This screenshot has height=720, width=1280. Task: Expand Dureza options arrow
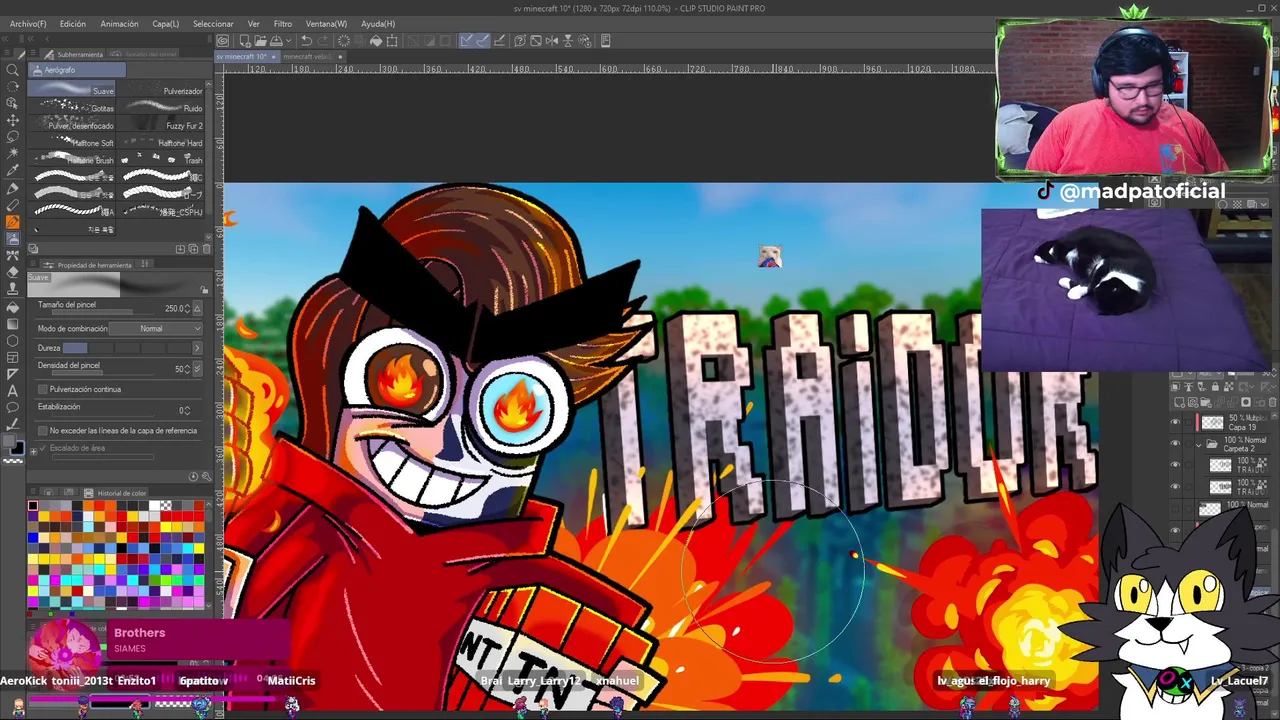point(196,348)
